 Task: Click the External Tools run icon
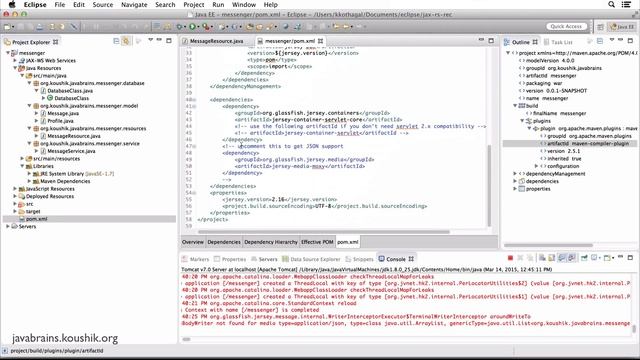[206, 27]
